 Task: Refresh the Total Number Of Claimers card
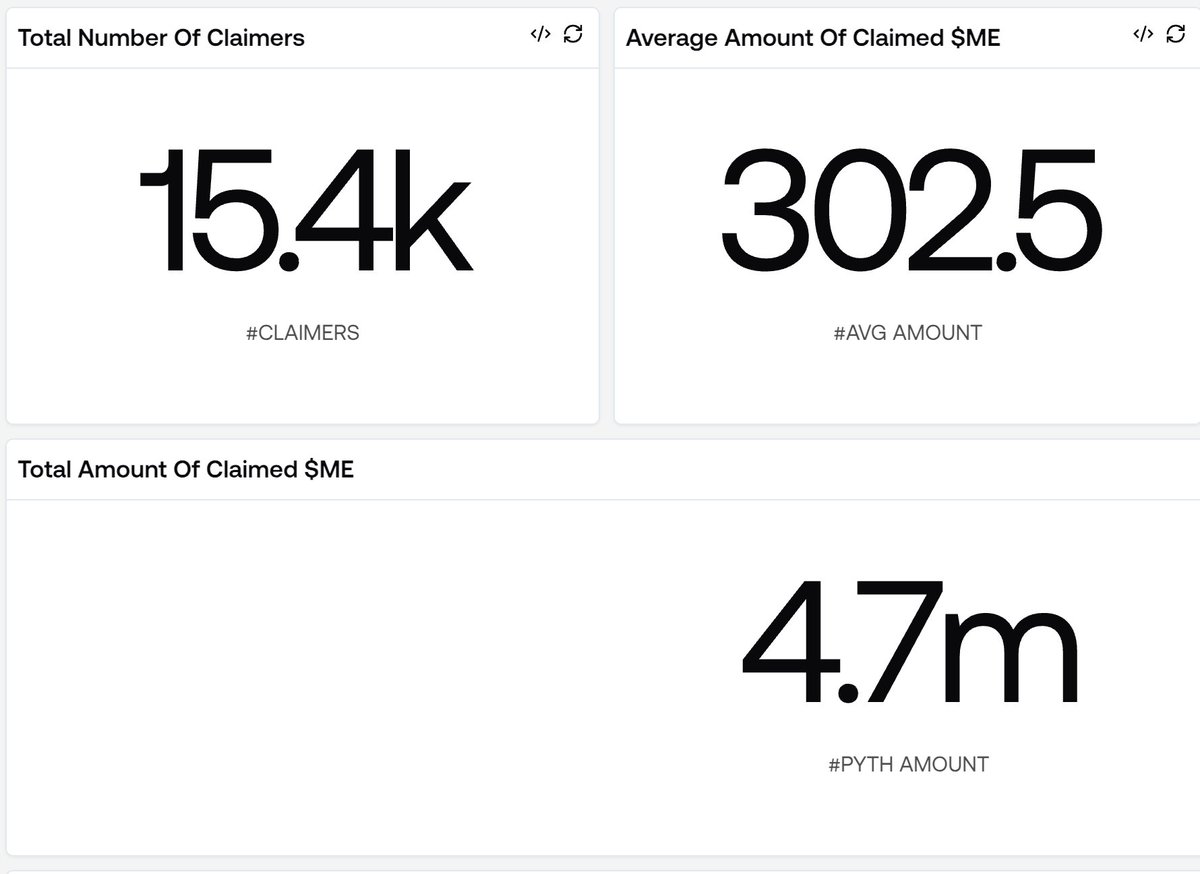(573, 35)
